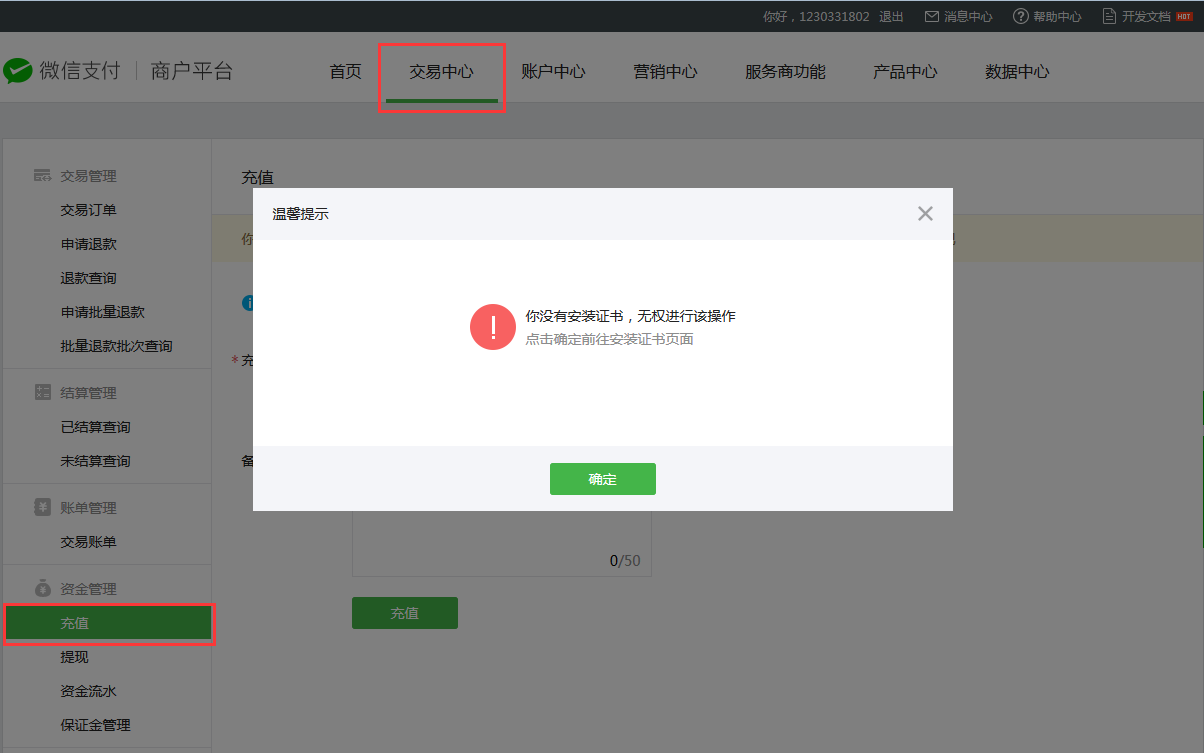
Task: Click the remarks text area field
Action: click(500, 540)
